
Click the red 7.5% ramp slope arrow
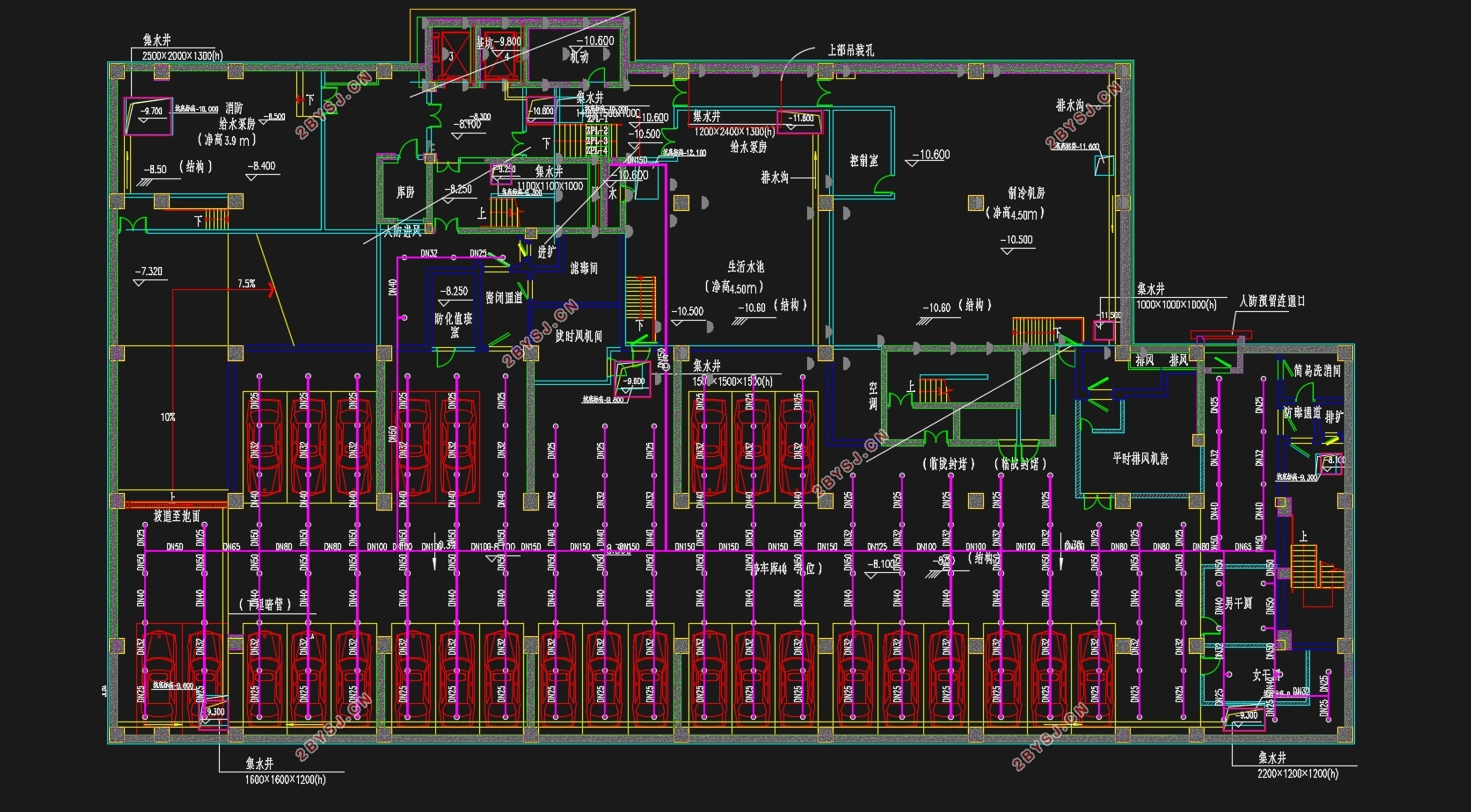[x=222, y=290]
